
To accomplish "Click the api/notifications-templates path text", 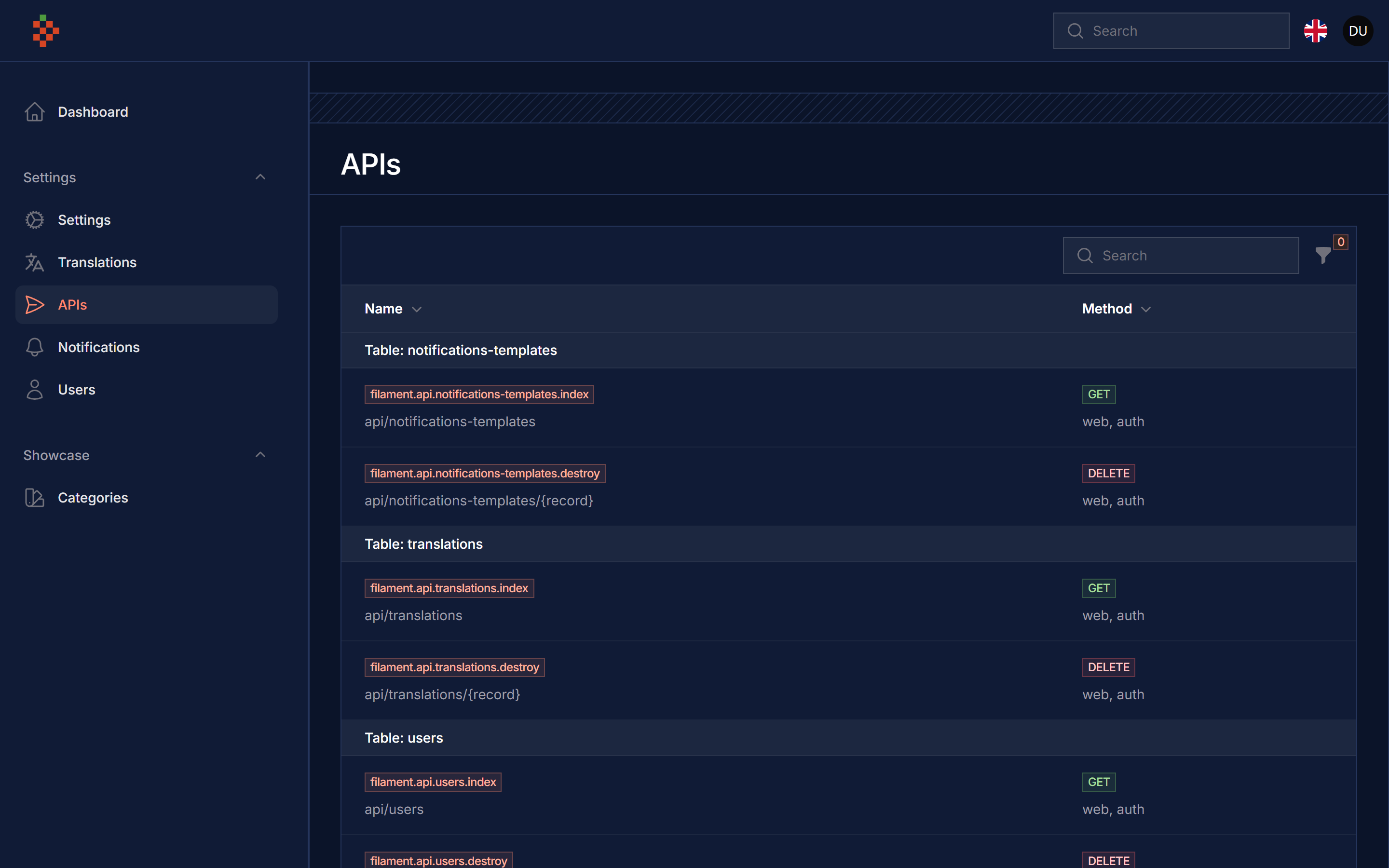I will click(450, 422).
